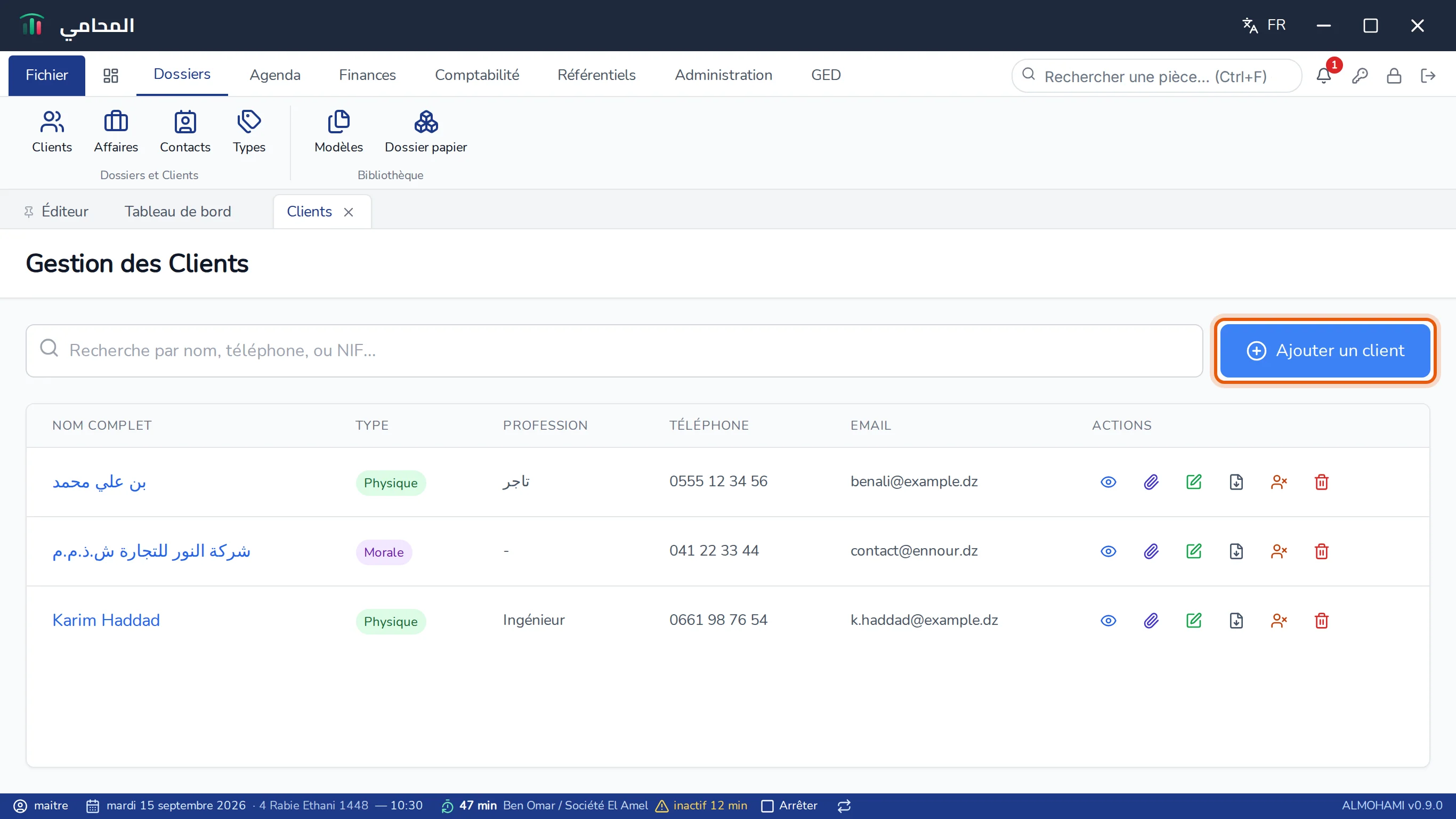Switch language with the FR translate button
The image size is (1456, 819).
(1264, 26)
